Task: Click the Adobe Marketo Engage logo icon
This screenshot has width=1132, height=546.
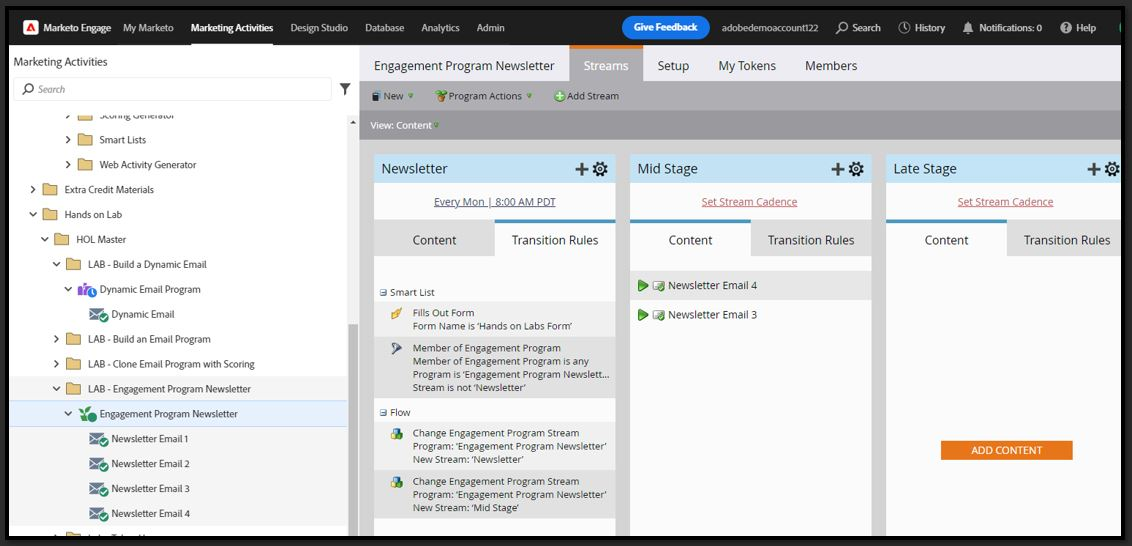Action: (x=30, y=28)
